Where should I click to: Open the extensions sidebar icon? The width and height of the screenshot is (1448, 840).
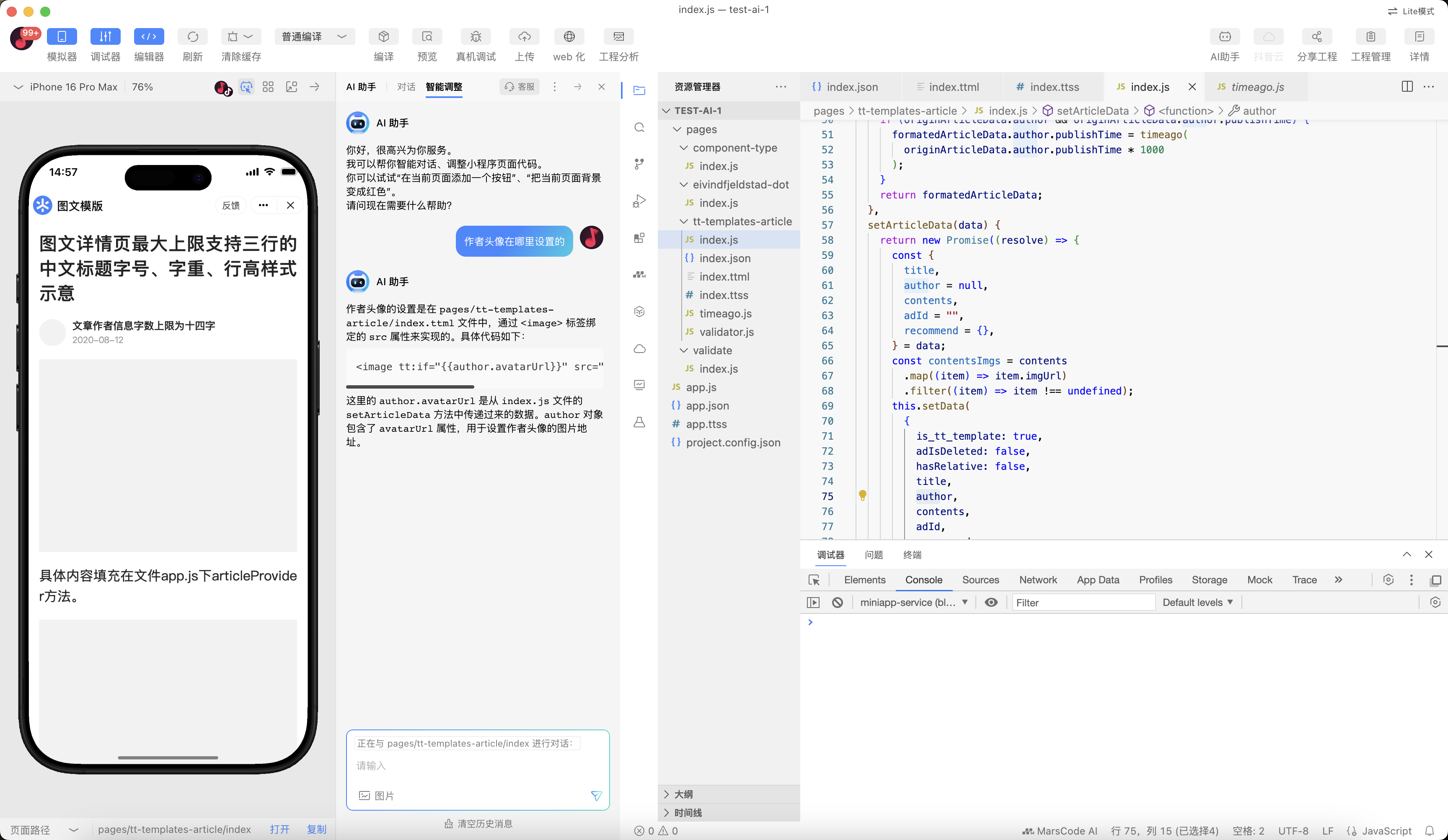[x=639, y=238]
